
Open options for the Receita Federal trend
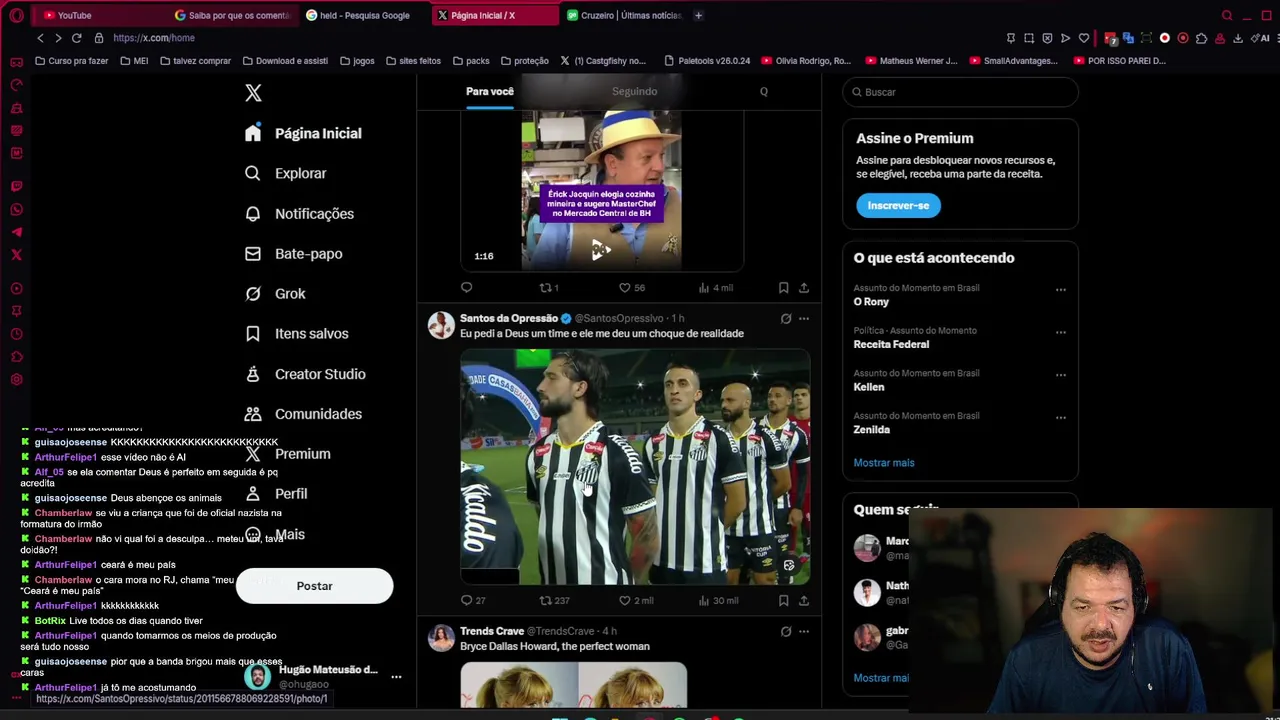tap(1061, 332)
